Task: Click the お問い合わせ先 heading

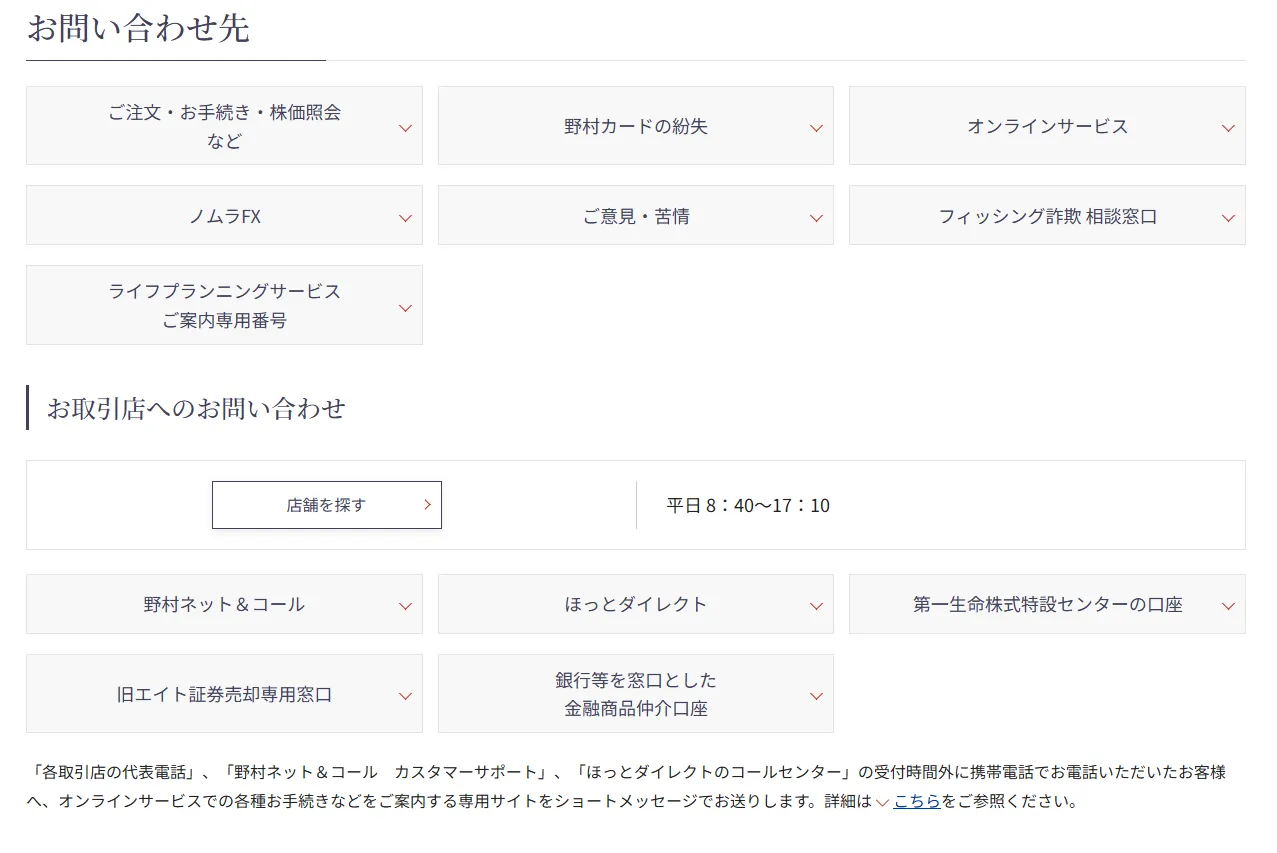Action: tap(138, 28)
